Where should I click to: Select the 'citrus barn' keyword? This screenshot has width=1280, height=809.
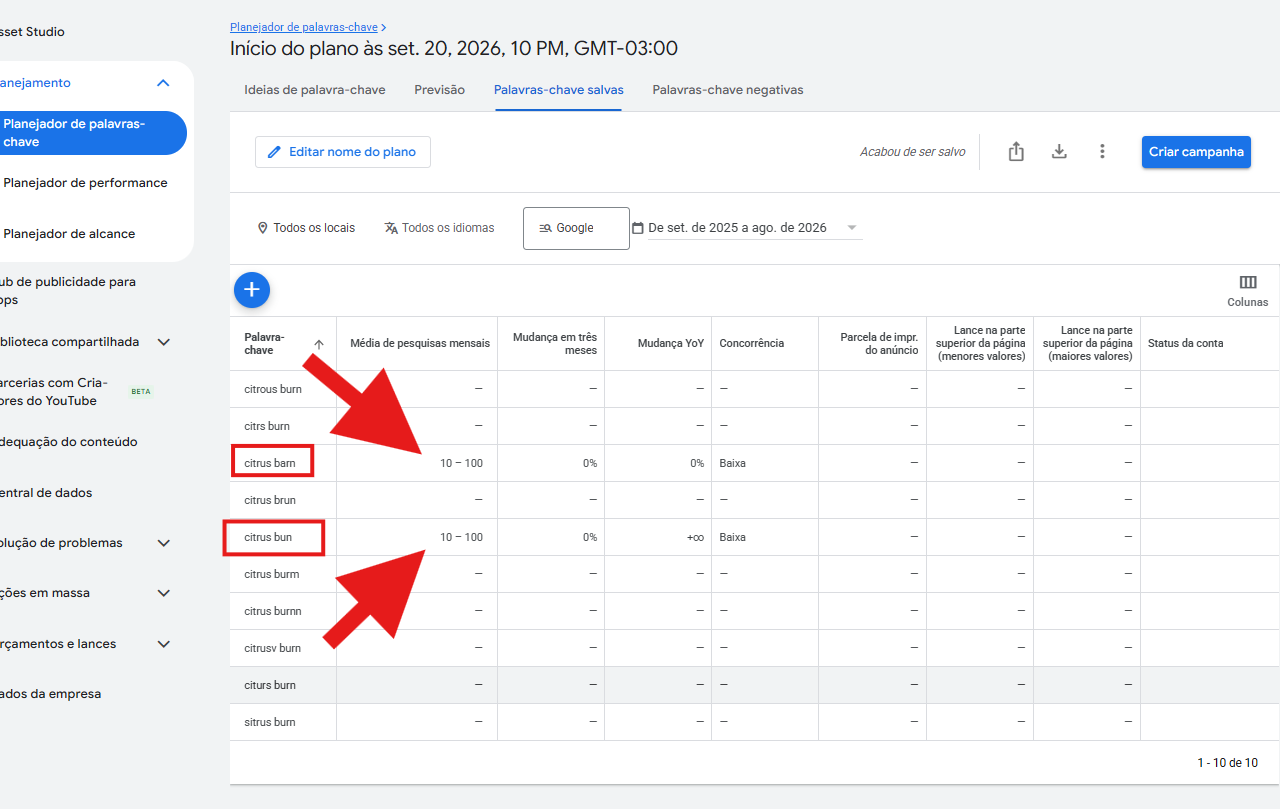[x=270, y=463]
